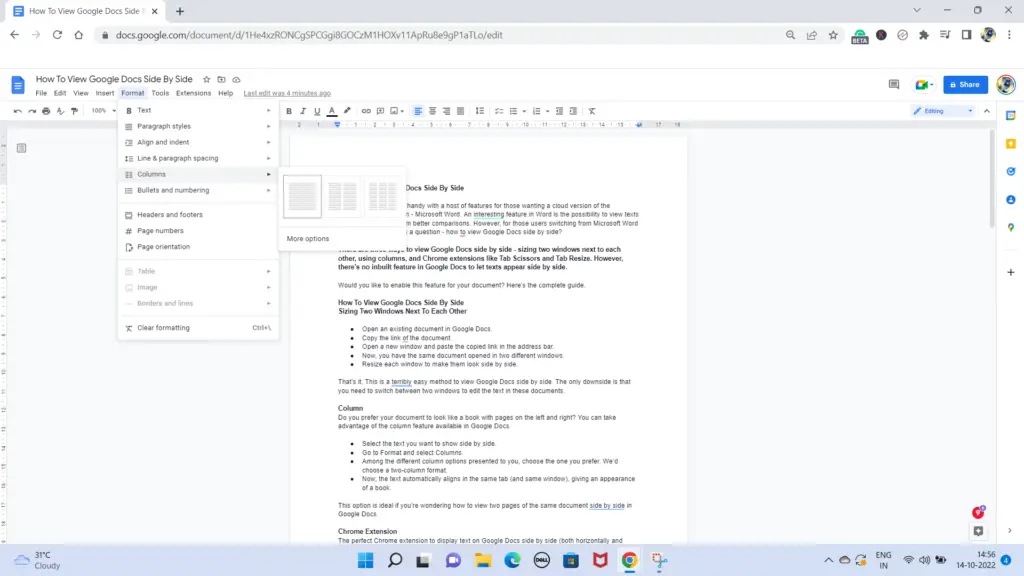The width and height of the screenshot is (1024, 576).
Task: Increase the paragraph indent
Action: click(x=573, y=111)
